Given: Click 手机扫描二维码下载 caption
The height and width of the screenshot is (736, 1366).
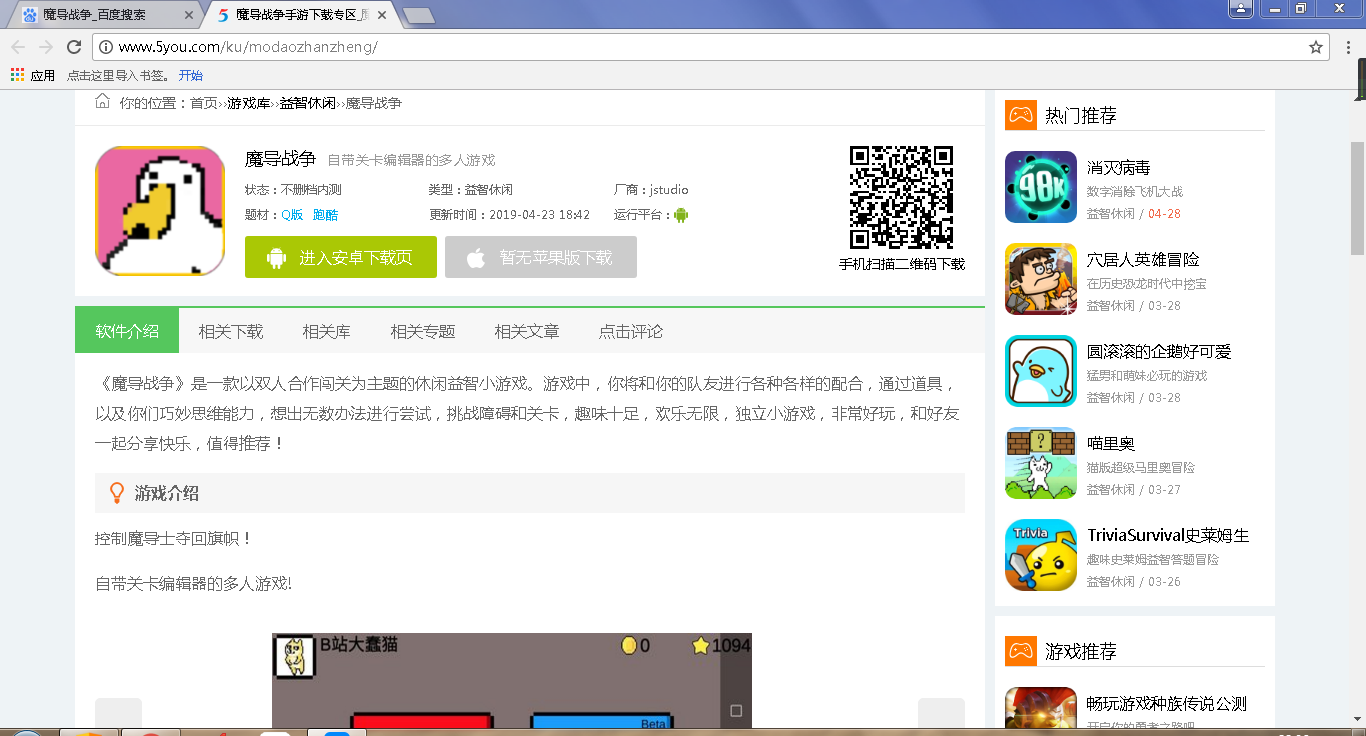Looking at the screenshot, I should pos(902,264).
